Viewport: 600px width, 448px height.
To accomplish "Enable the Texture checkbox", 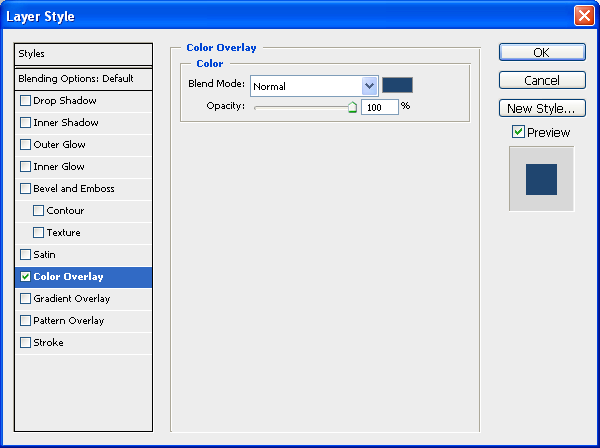I will 38,233.
